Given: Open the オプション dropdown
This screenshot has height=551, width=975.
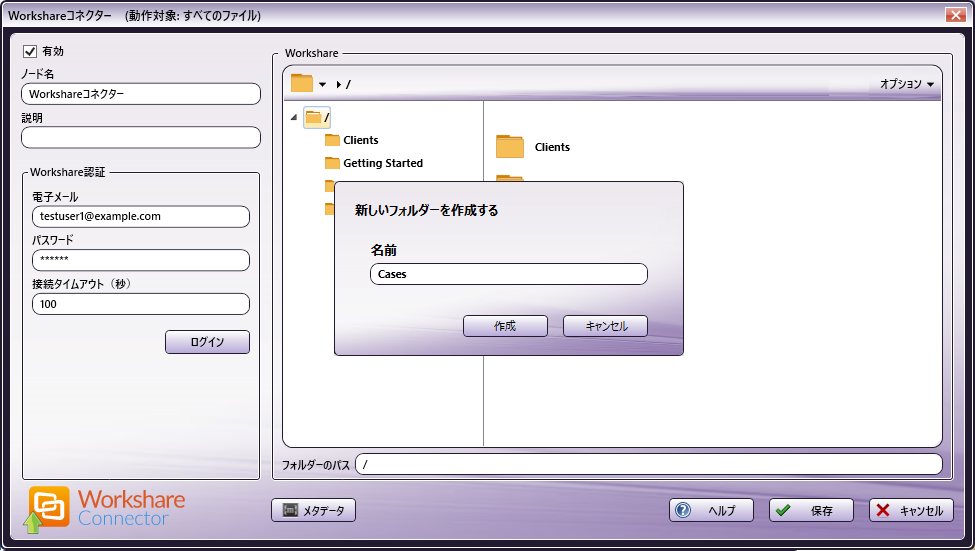Looking at the screenshot, I should pos(907,84).
